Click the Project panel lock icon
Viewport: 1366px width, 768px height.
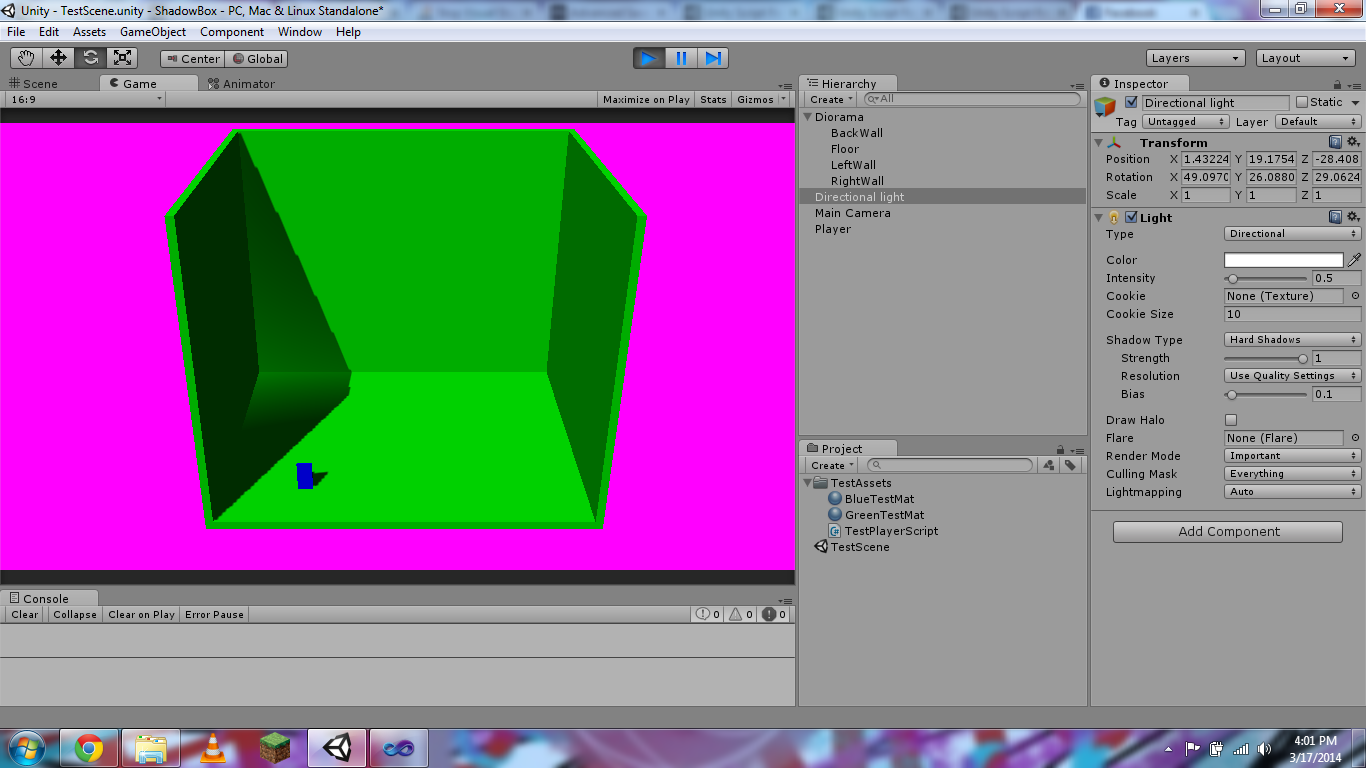coord(1060,450)
